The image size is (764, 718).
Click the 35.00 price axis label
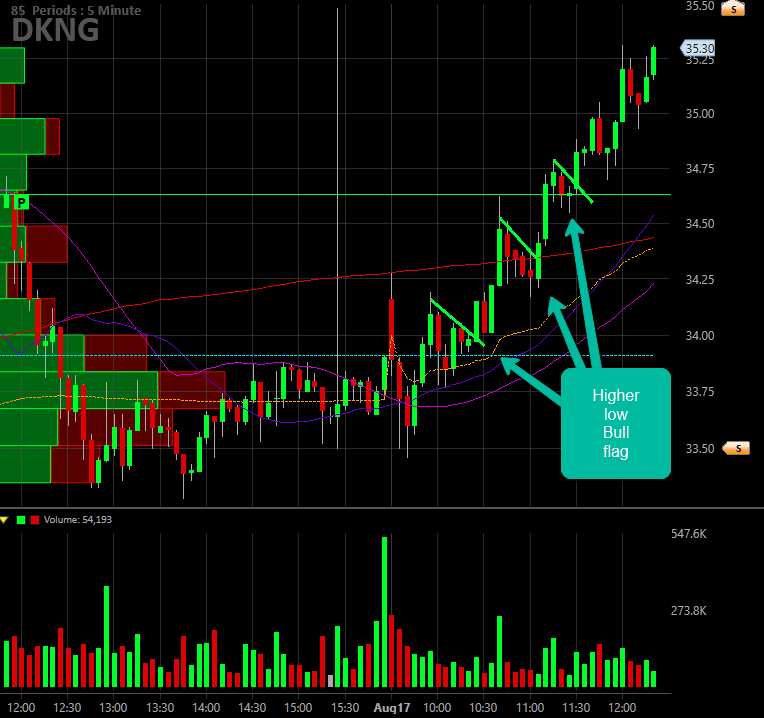click(x=700, y=114)
